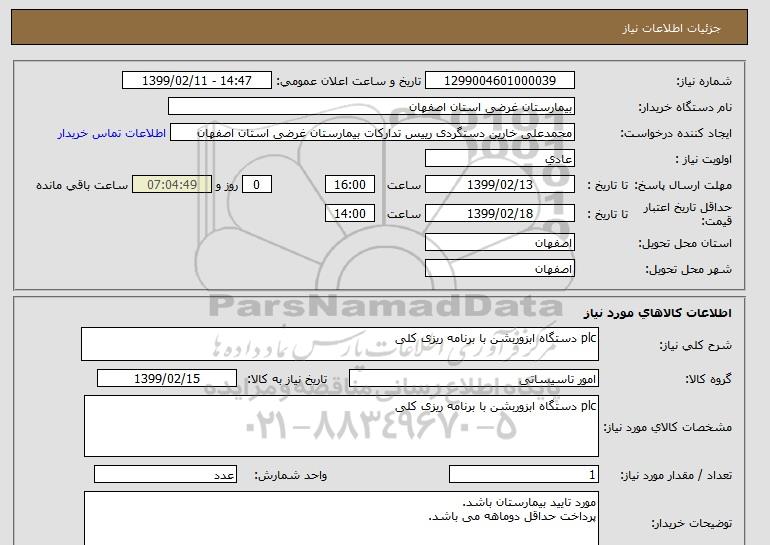Viewport: 770px width, 545px height.
Task: Click the unit of measure field عدد
Action: pos(165,475)
